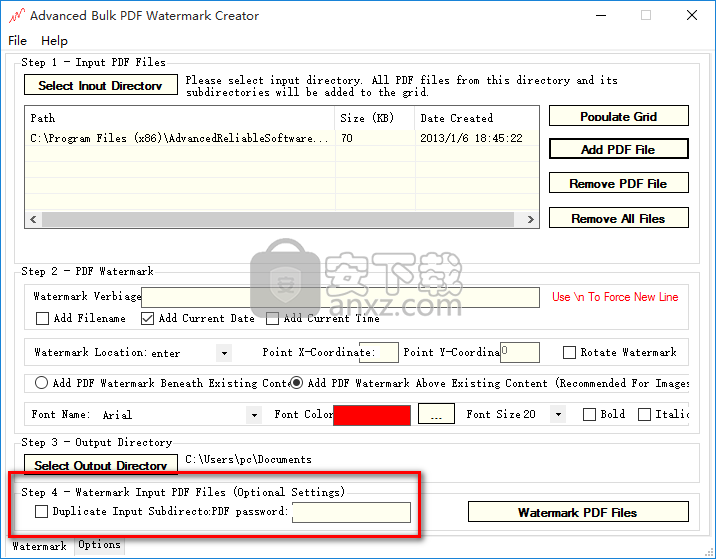Expand the Watermark Location dropdown
Image resolution: width=716 pixels, height=559 pixels.
point(224,353)
